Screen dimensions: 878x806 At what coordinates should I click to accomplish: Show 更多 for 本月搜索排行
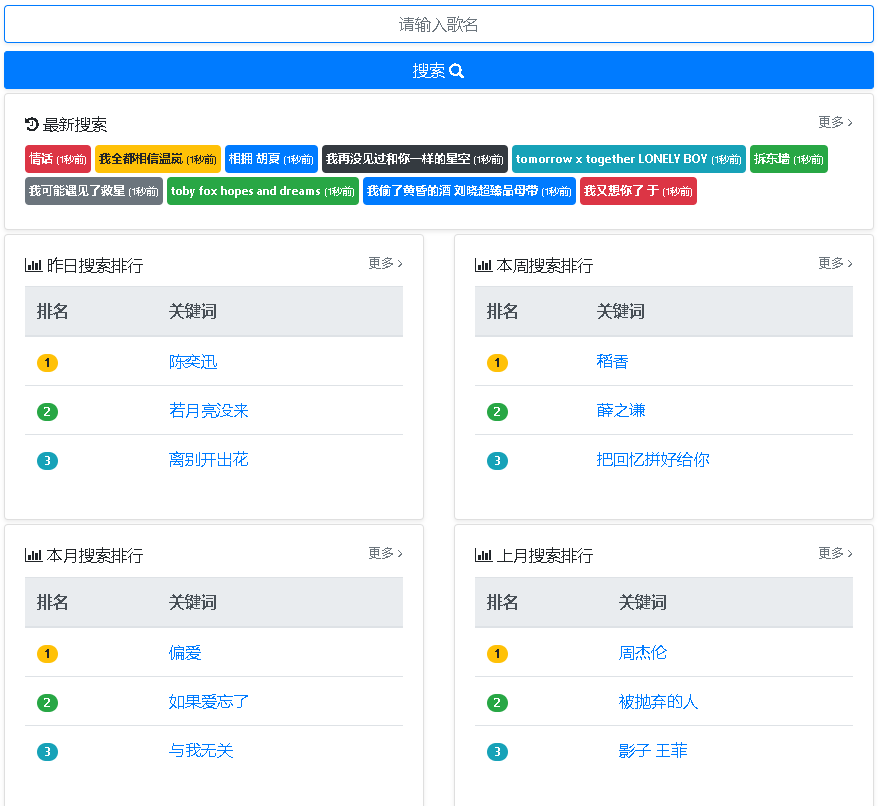point(385,553)
